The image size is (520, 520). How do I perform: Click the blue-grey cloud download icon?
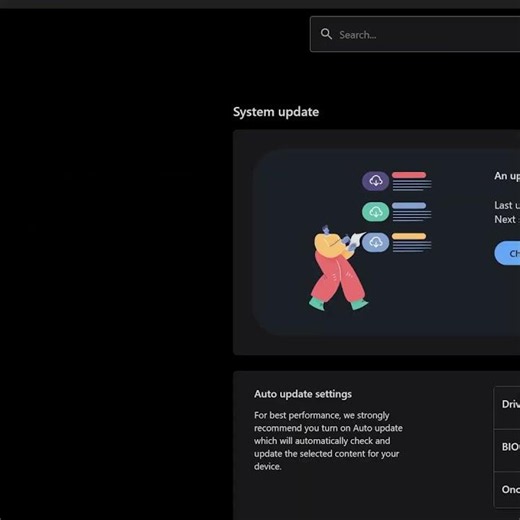[375, 242]
